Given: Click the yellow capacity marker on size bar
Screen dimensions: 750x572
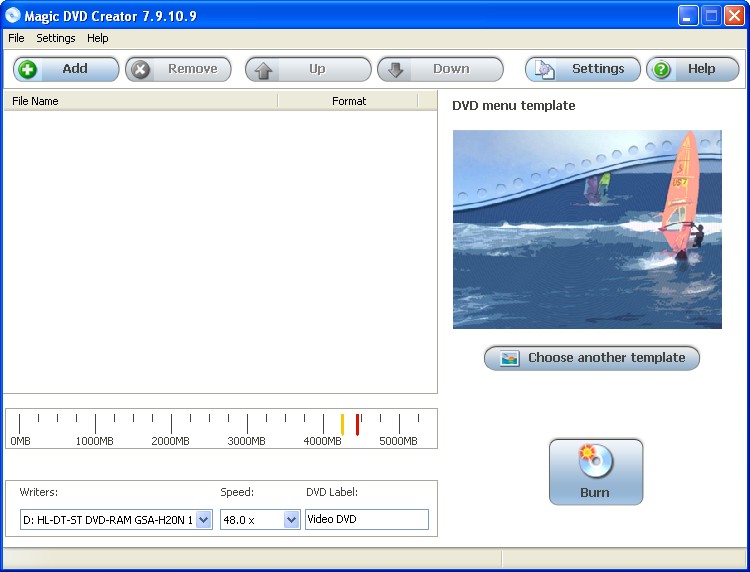Looking at the screenshot, I should (x=342, y=424).
